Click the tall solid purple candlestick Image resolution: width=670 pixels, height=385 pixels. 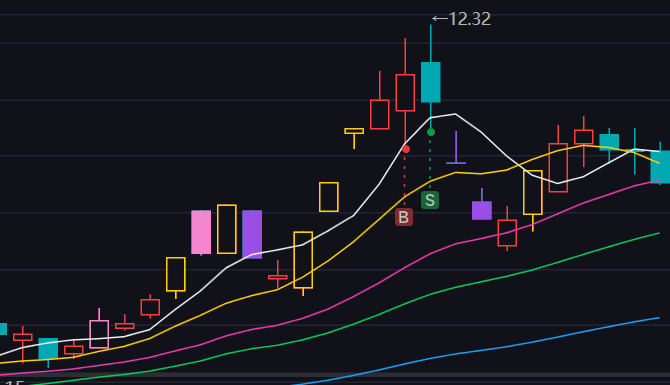pos(252,234)
